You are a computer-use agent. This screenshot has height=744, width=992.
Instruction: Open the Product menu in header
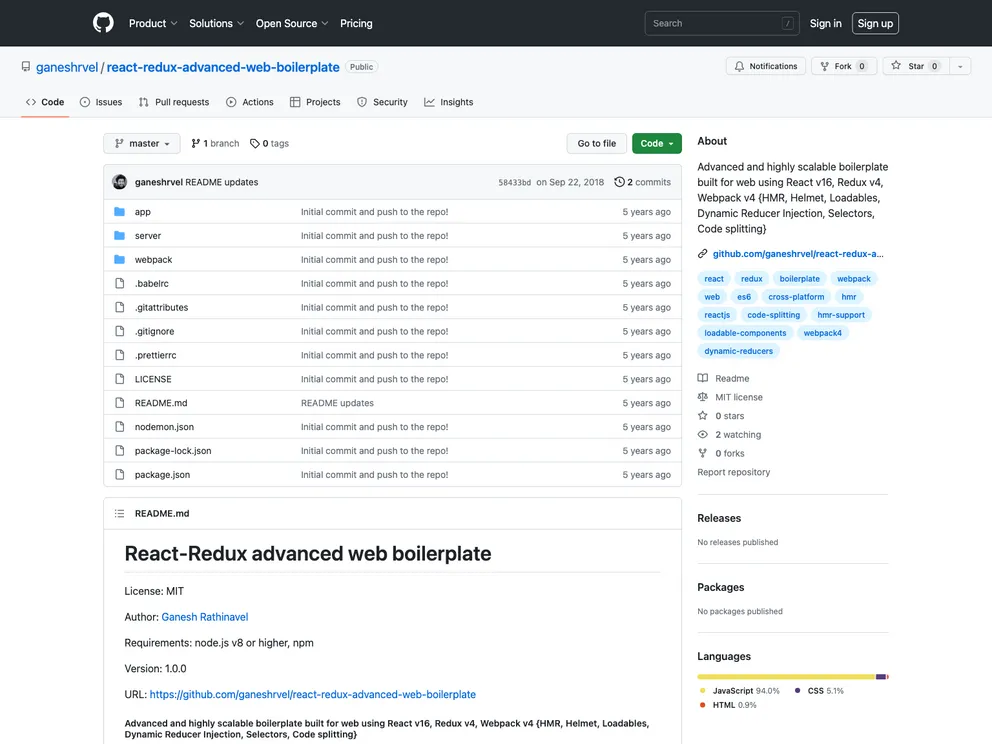point(152,23)
